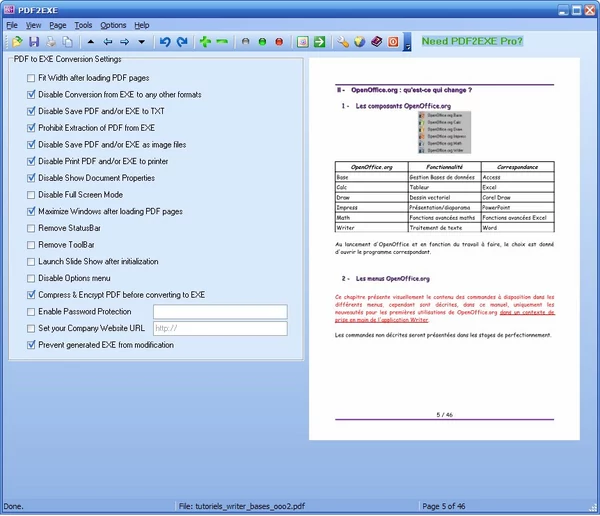Image resolution: width=600 pixels, height=516 pixels.
Task: Click the red round light icon
Action: (x=279, y=41)
